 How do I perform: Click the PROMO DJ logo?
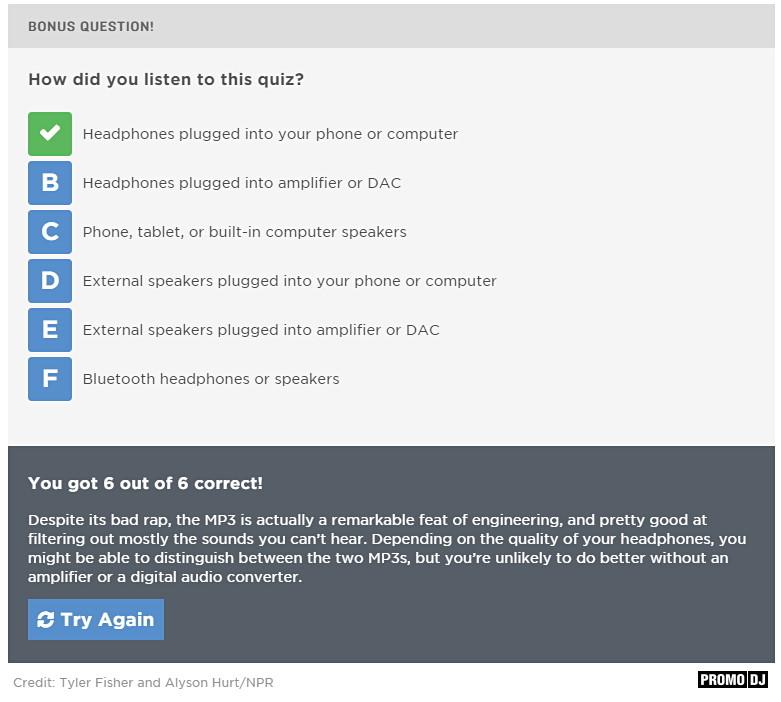tap(733, 680)
